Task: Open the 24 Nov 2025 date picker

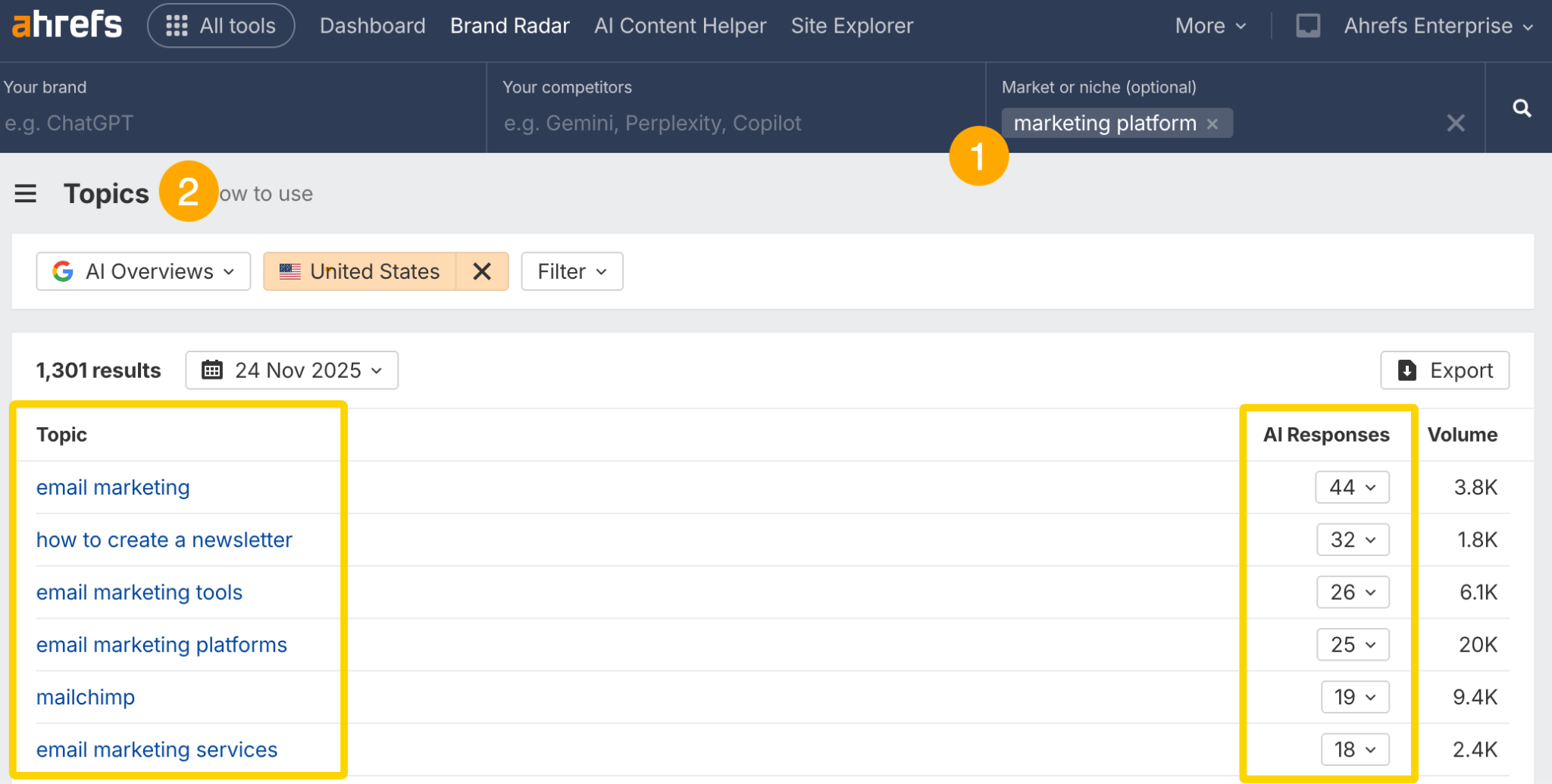Action: click(x=292, y=370)
